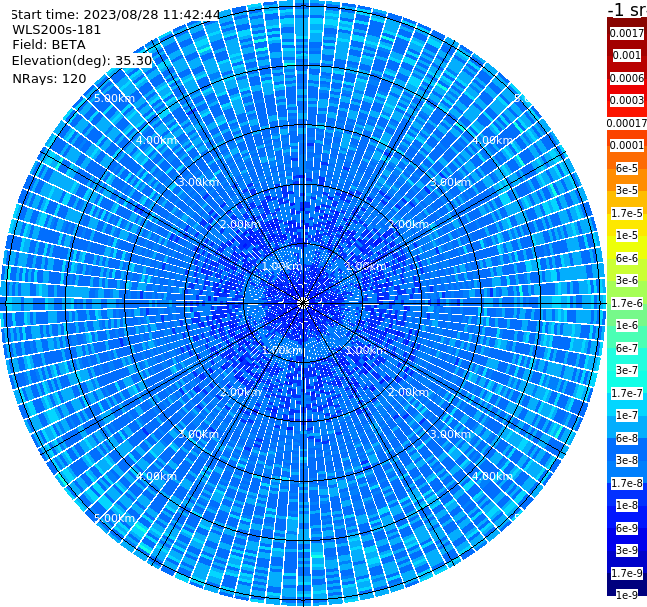Select the 6e-6 colorbar tick

coord(627,258)
